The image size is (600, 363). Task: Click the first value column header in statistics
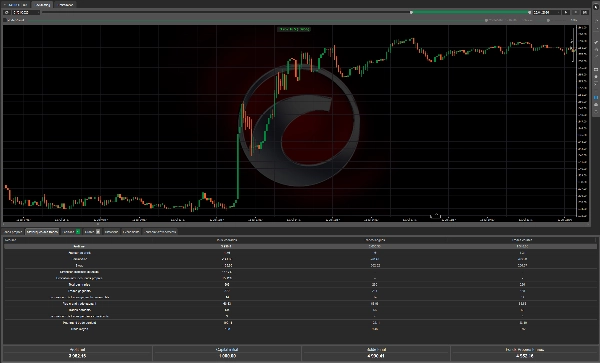(x=227, y=240)
